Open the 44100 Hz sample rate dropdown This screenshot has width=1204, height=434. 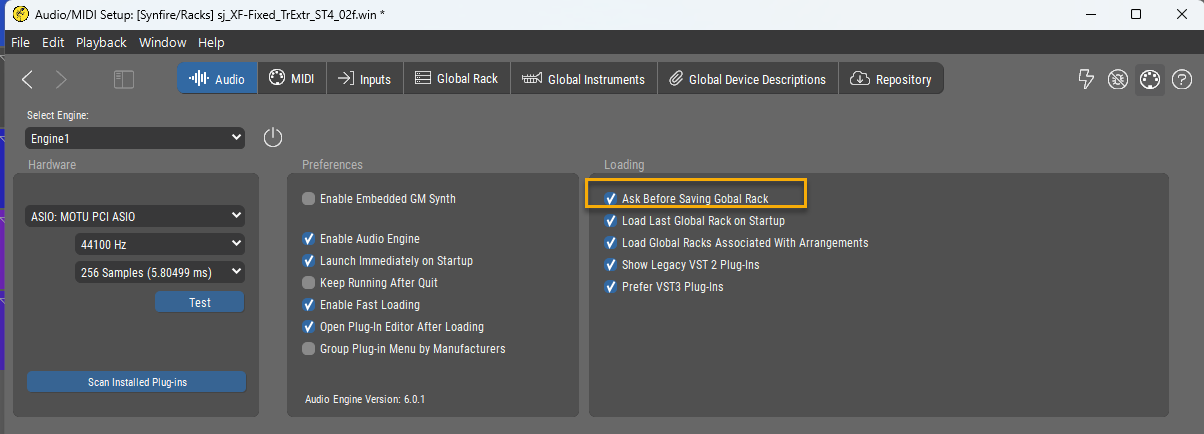coord(159,243)
